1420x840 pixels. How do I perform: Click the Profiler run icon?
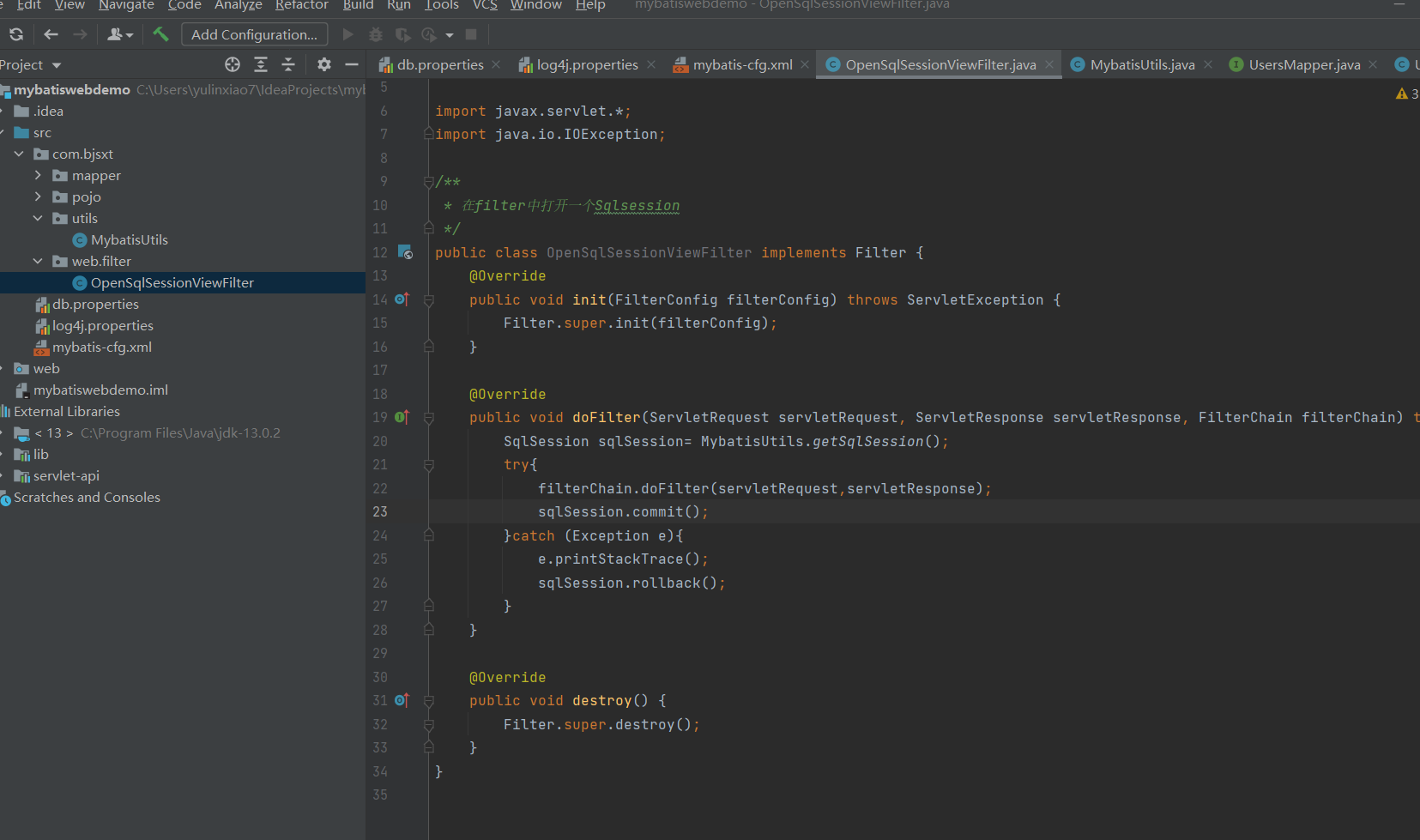point(429,34)
